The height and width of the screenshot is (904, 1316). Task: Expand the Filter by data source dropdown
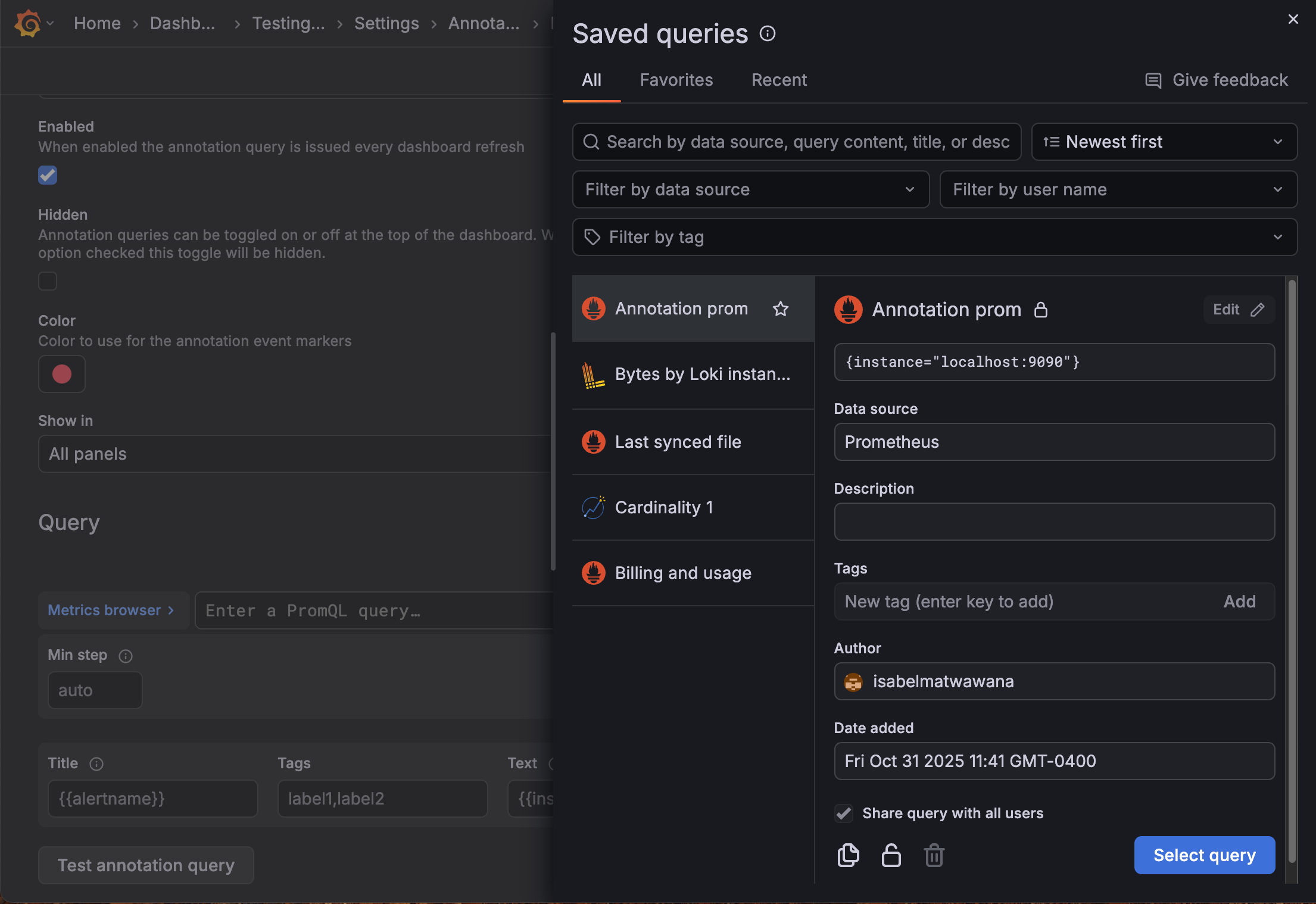750,189
